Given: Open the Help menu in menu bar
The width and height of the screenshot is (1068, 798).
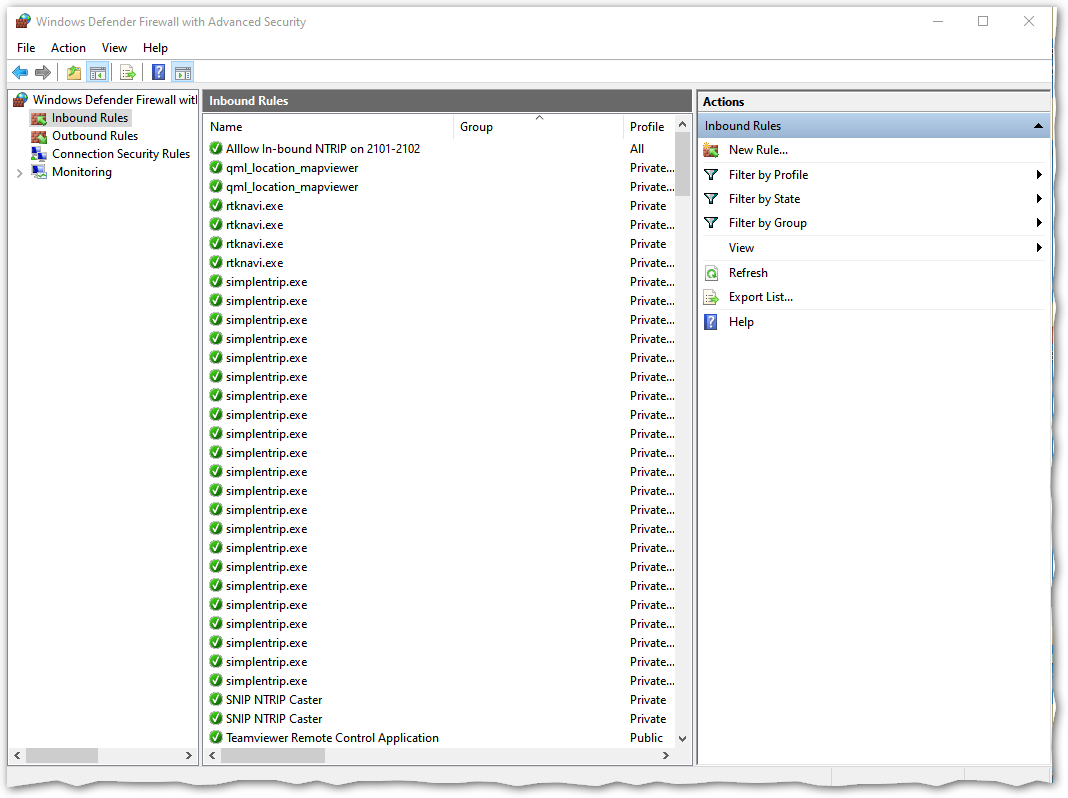Looking at the screenshot, I should click(155, 48).
